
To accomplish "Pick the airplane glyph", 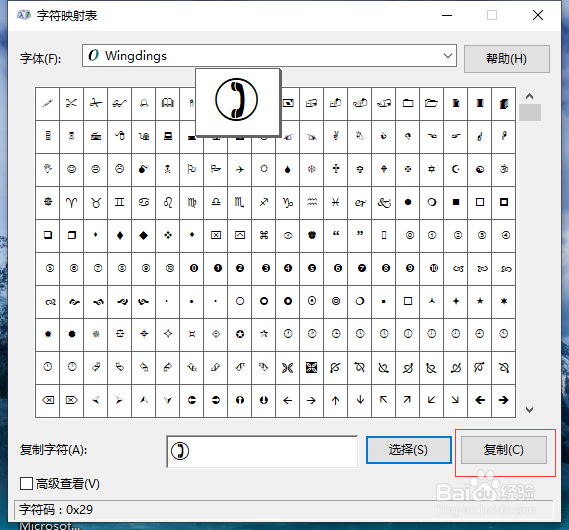I will pos(240,170).
